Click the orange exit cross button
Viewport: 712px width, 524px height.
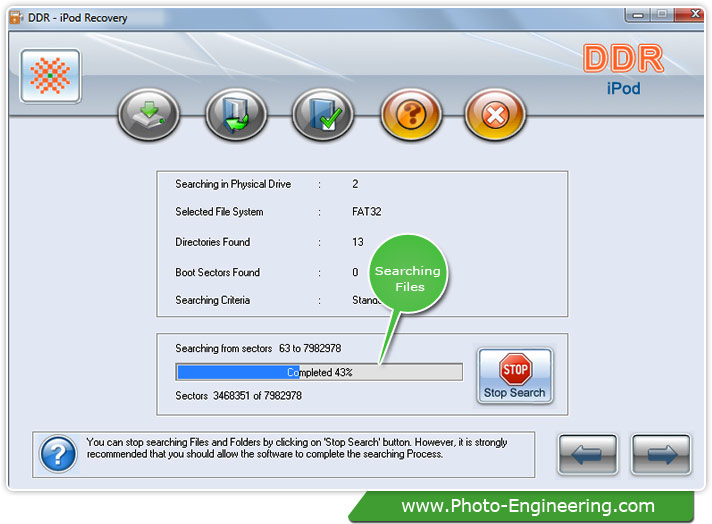(x=495, y=114)
